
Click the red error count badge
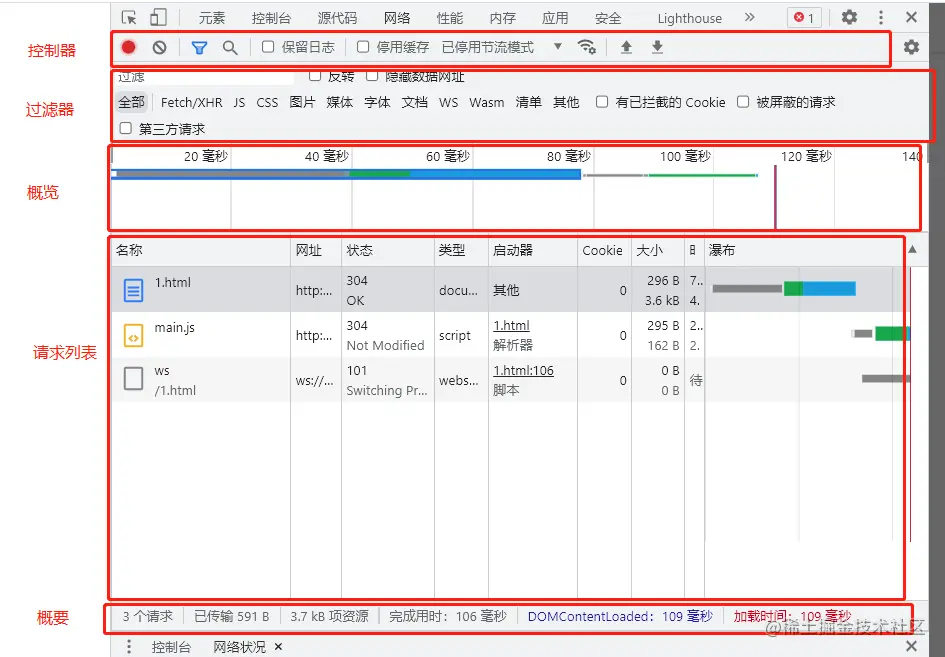(804, 17)
